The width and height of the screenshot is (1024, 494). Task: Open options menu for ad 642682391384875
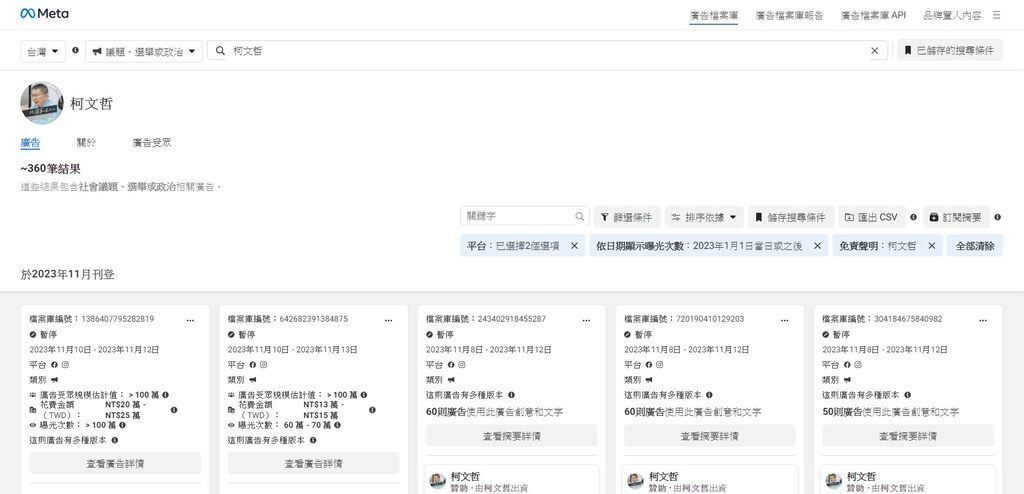[389, 320]
